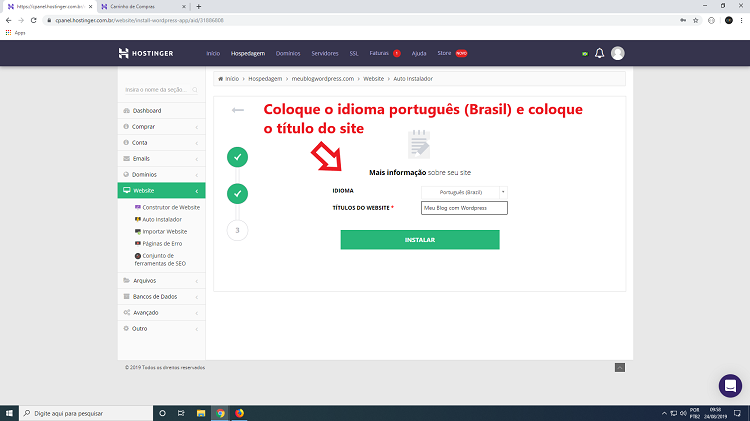This screenshot has width=750, height=421.
Task: Open the live chat bubble
Action: point(730,386)
